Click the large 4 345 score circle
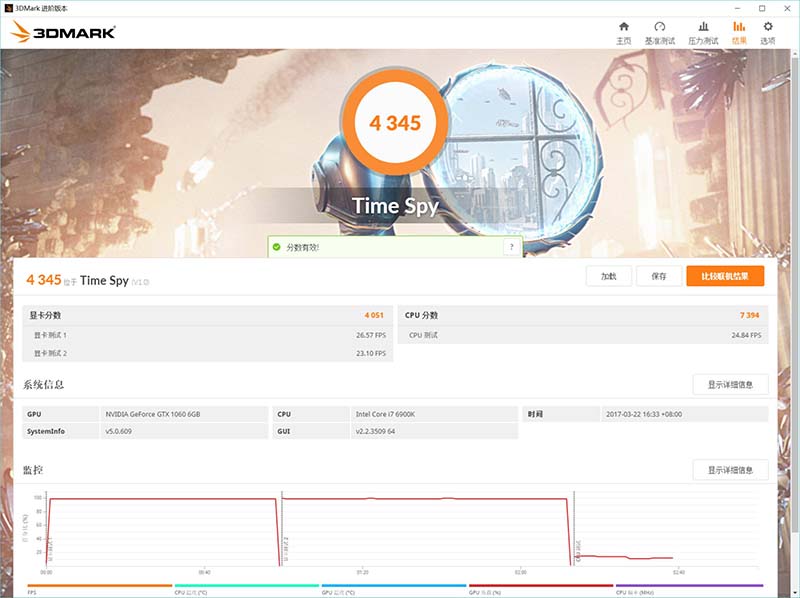Screen dimensions: 800x598 [x=395, y=123]
